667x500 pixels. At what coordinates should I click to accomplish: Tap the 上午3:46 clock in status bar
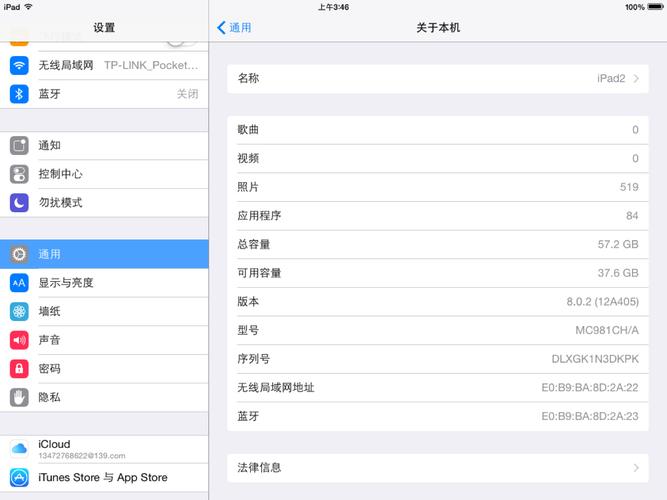point(334,7)
